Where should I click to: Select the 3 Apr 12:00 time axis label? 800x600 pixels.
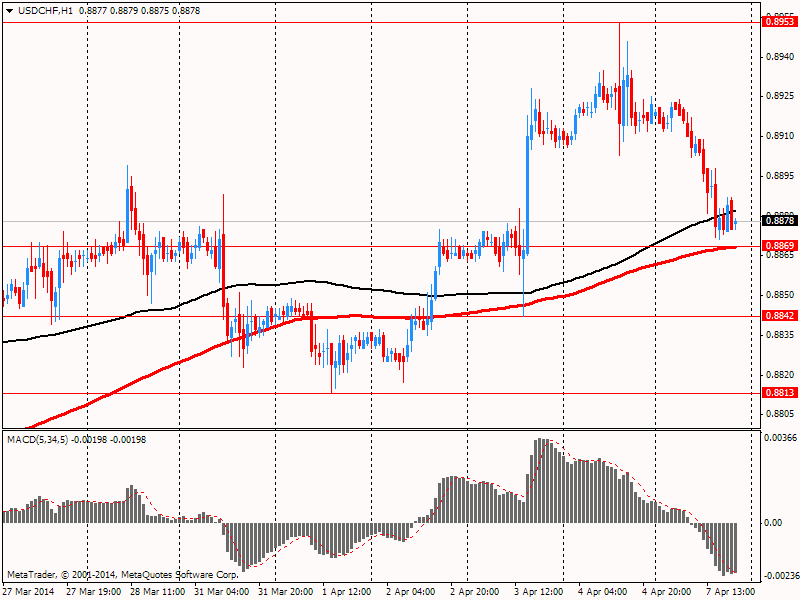click(539, 591)
